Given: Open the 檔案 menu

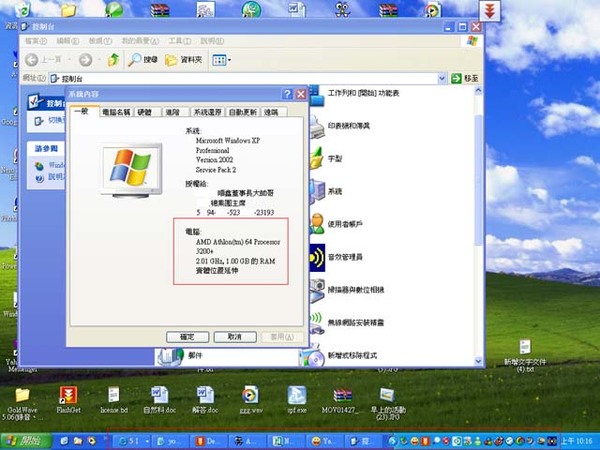Looking at the screenshot, I should pos(36,41).
